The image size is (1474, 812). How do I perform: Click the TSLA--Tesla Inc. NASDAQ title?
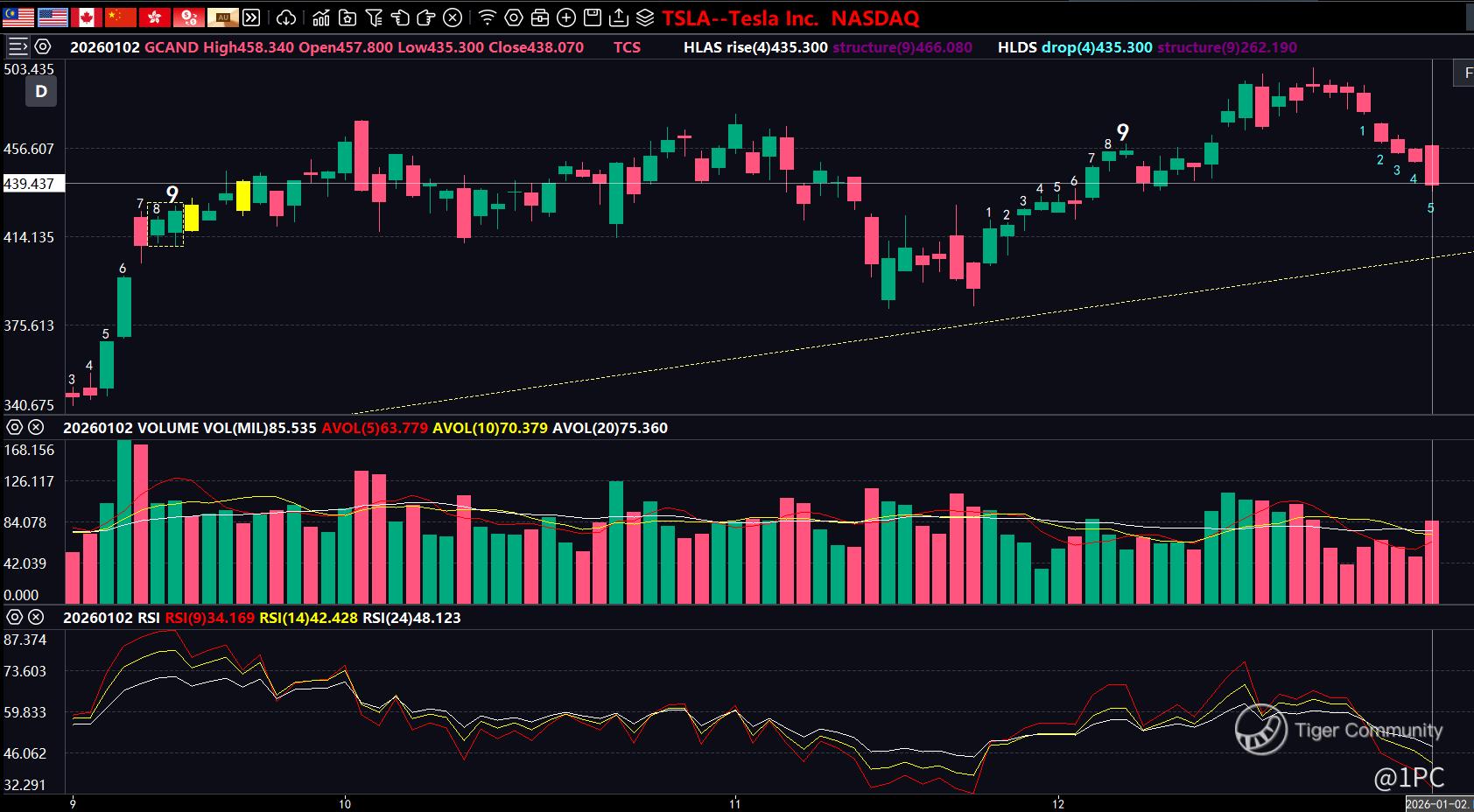point(790,18)
